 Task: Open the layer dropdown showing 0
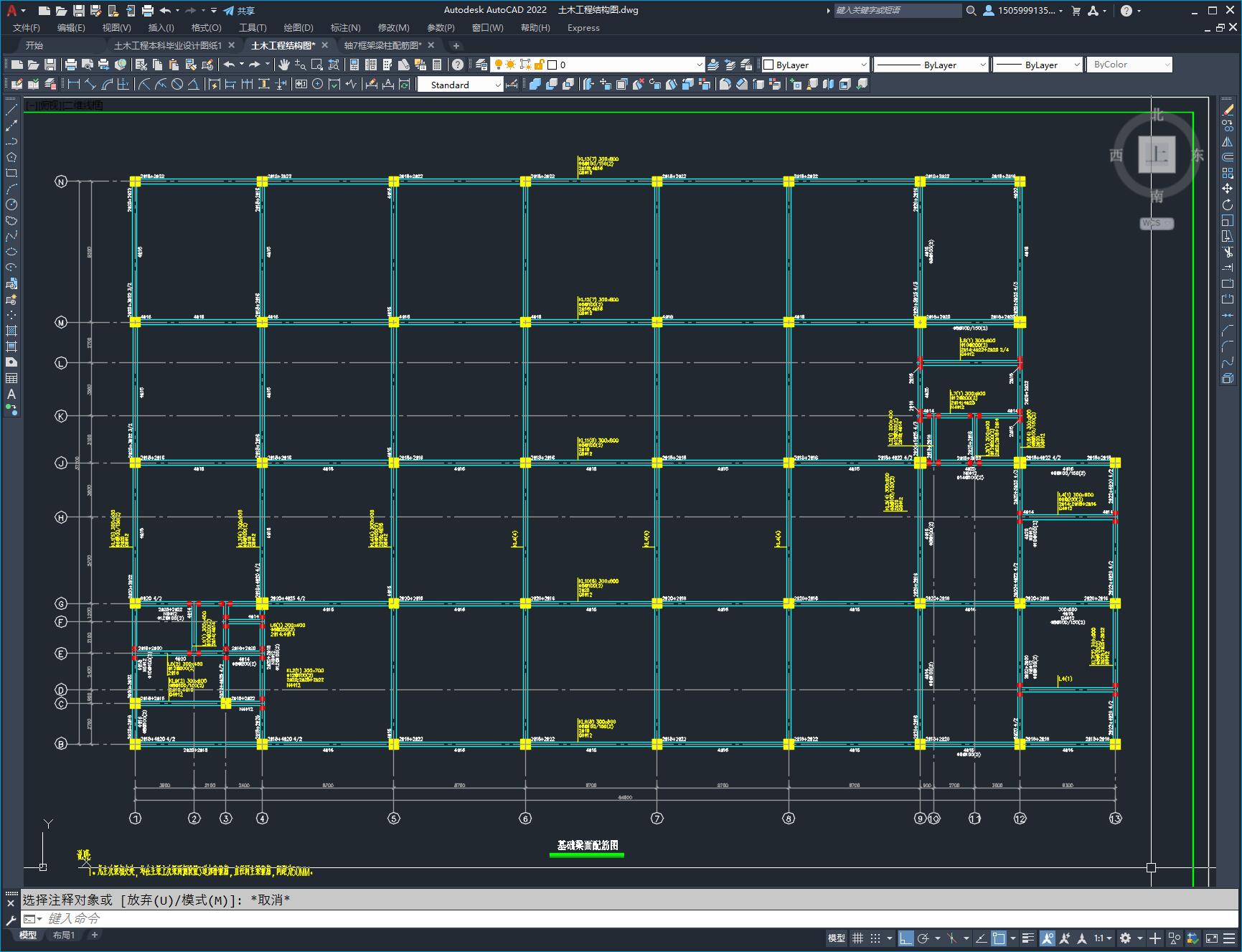(598, 65)
